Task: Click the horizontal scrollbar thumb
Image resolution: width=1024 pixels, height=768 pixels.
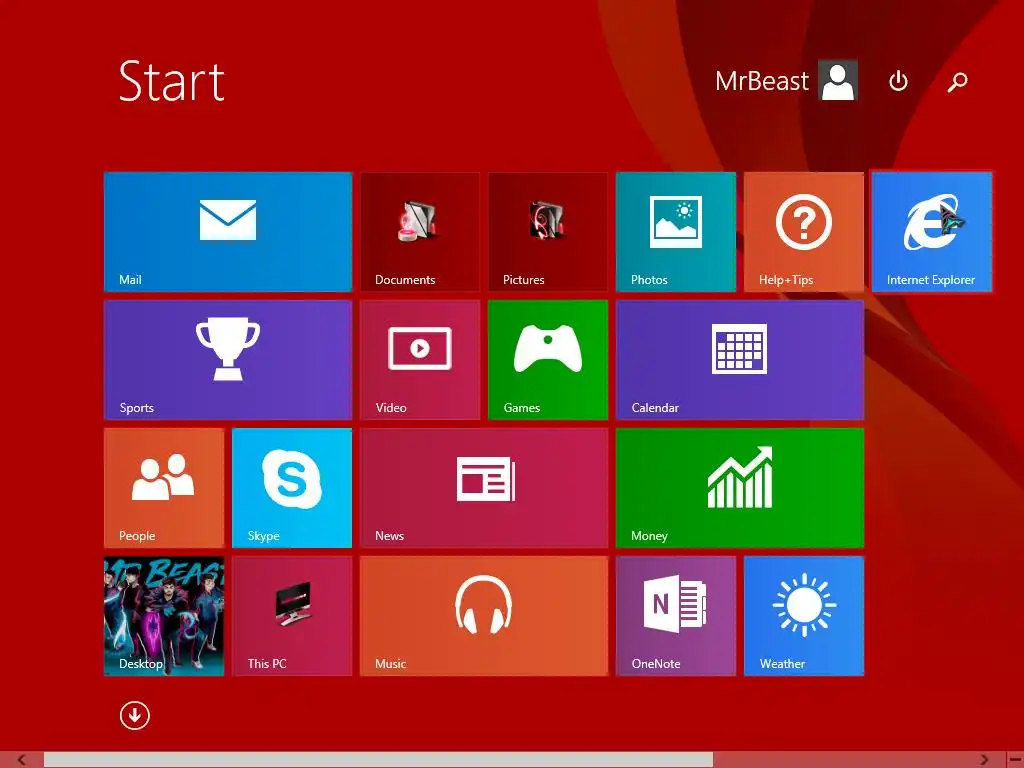Action: click(378, 760)
